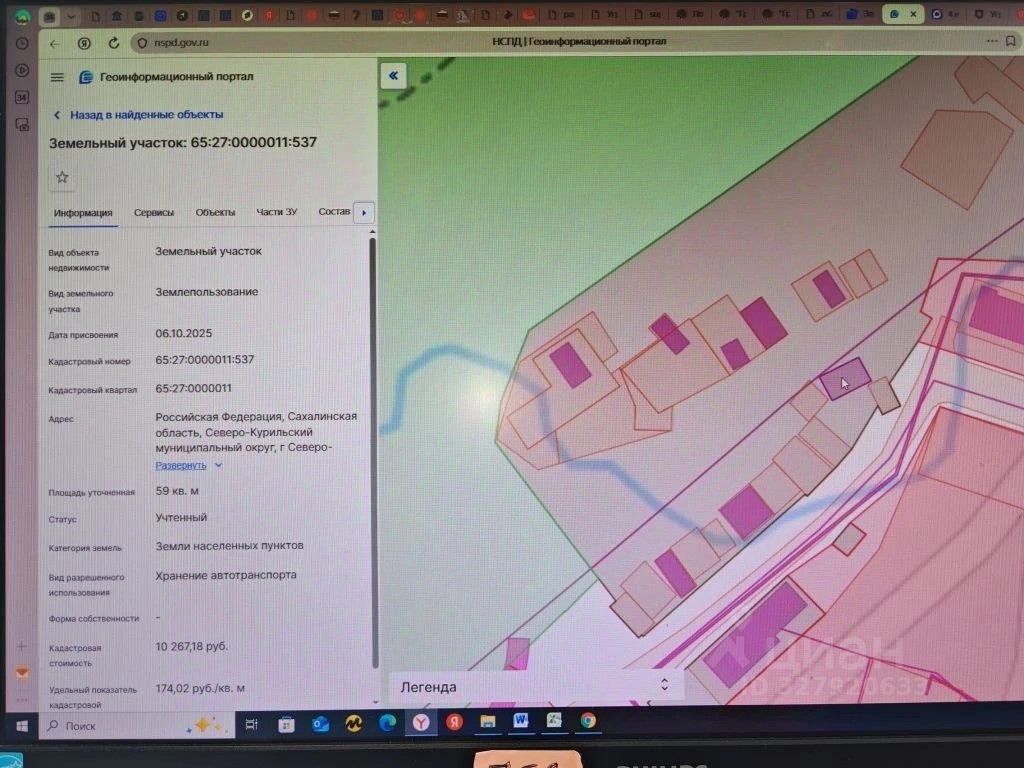The width and height of the screenshot is (1024, 768).
Task: Open the hamburger menu of the portal
Action: 57,77
